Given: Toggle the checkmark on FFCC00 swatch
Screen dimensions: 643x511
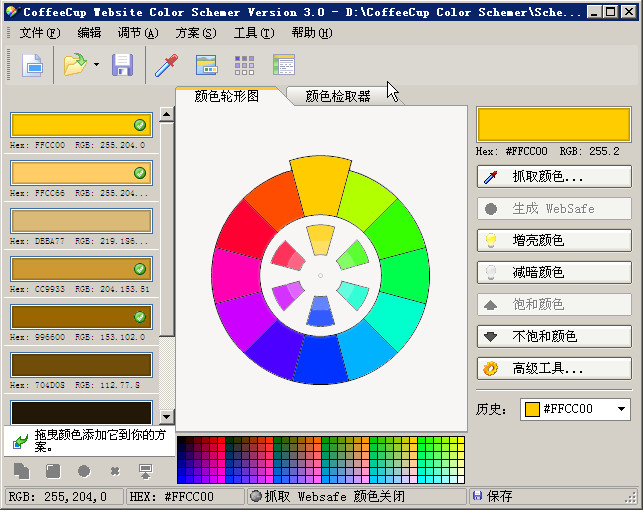Looking at the screenshot, I should (140, 125).
